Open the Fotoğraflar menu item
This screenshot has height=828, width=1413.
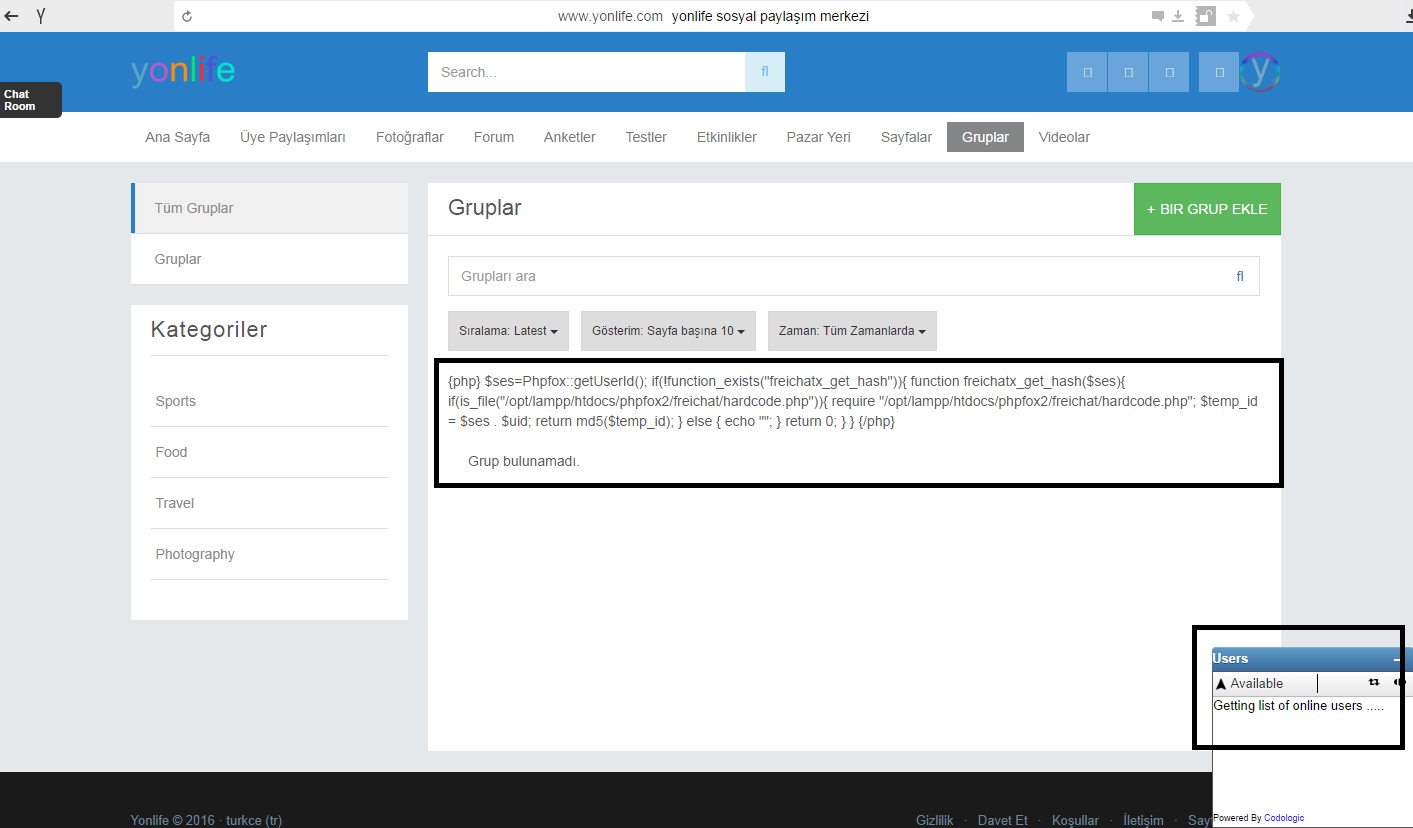[x=410, y=137]
